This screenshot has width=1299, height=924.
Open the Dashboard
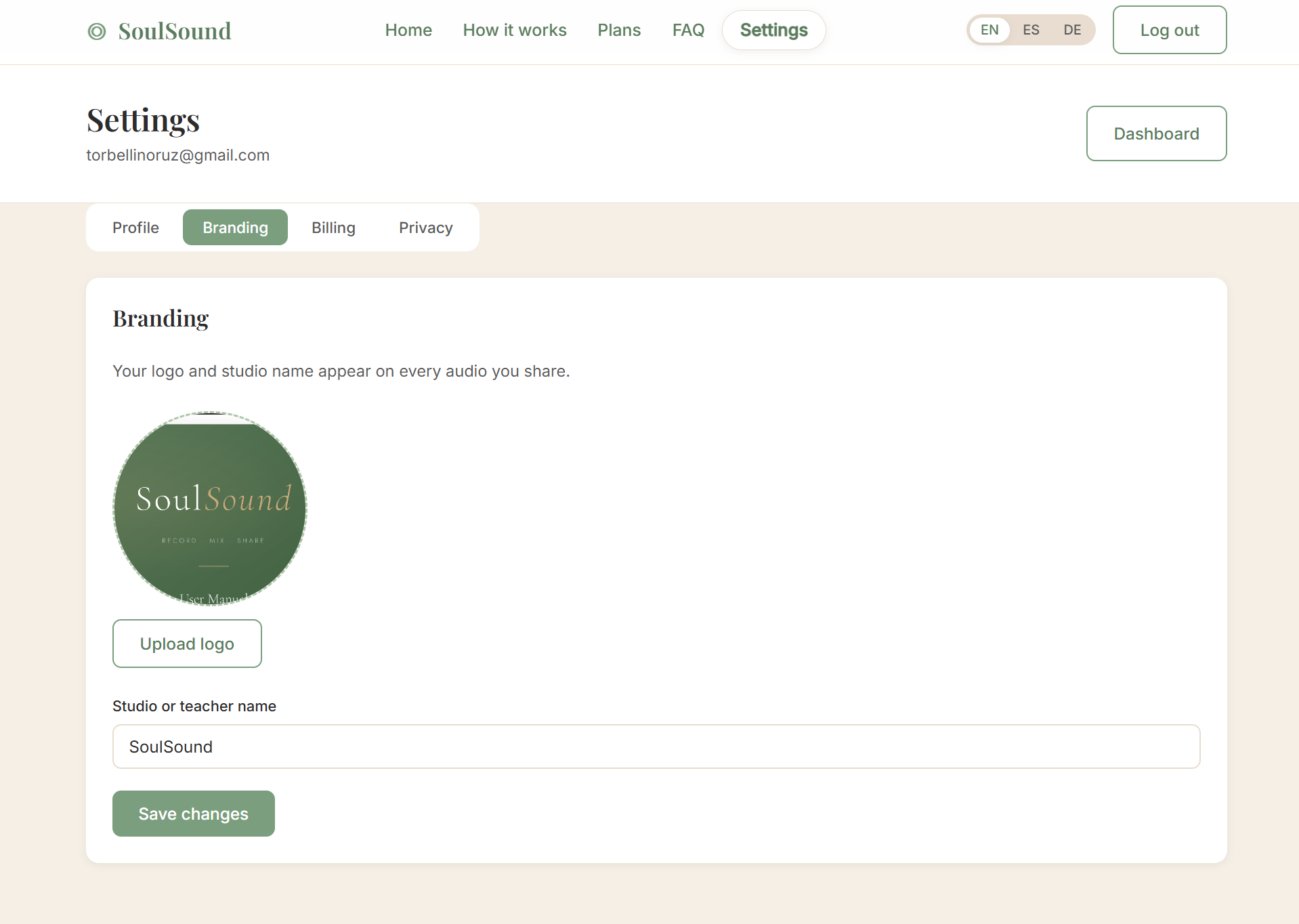pos(1155,133)
